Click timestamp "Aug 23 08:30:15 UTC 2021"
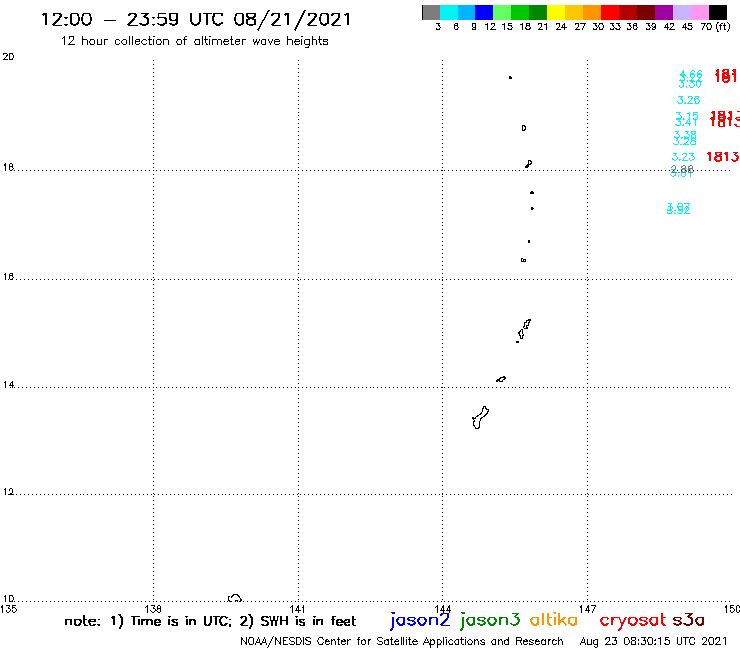740x650 pixels. [x=654, y=641]
